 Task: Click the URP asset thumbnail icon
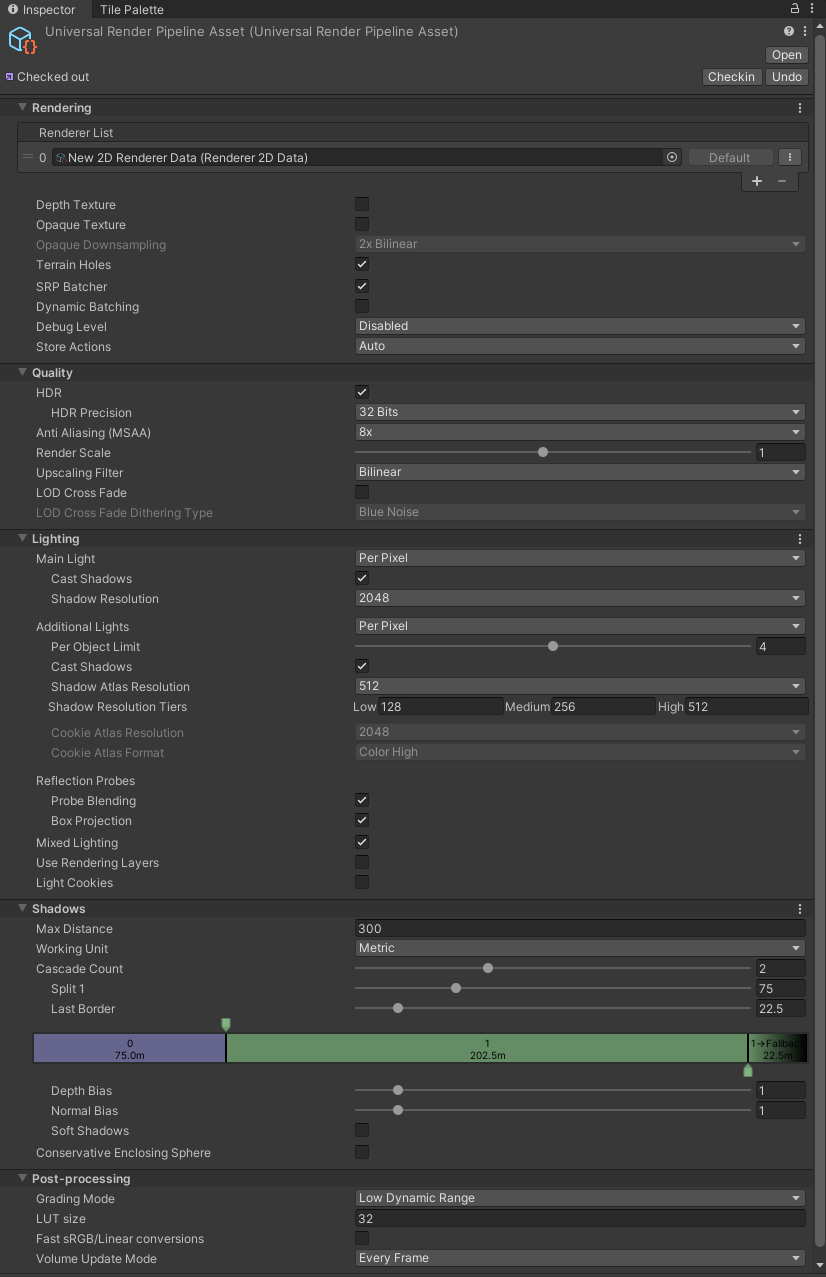[x=22, y=41]
